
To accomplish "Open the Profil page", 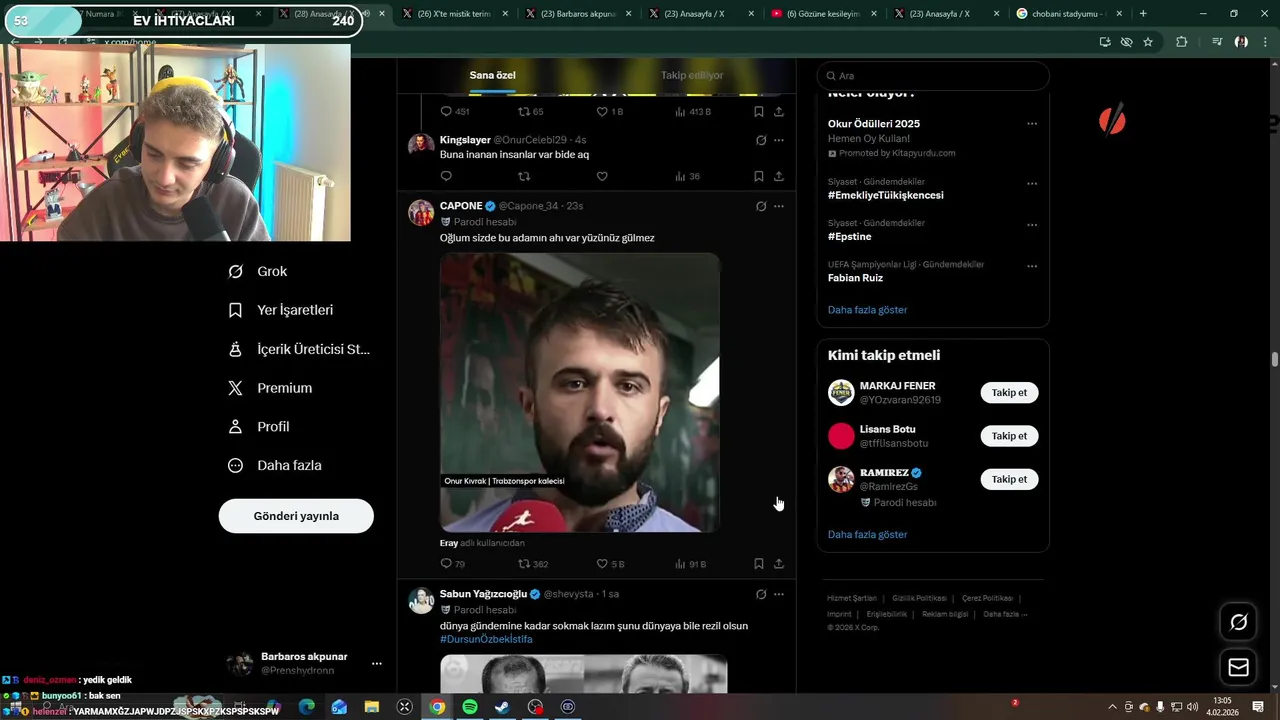I will click(258, 426).
